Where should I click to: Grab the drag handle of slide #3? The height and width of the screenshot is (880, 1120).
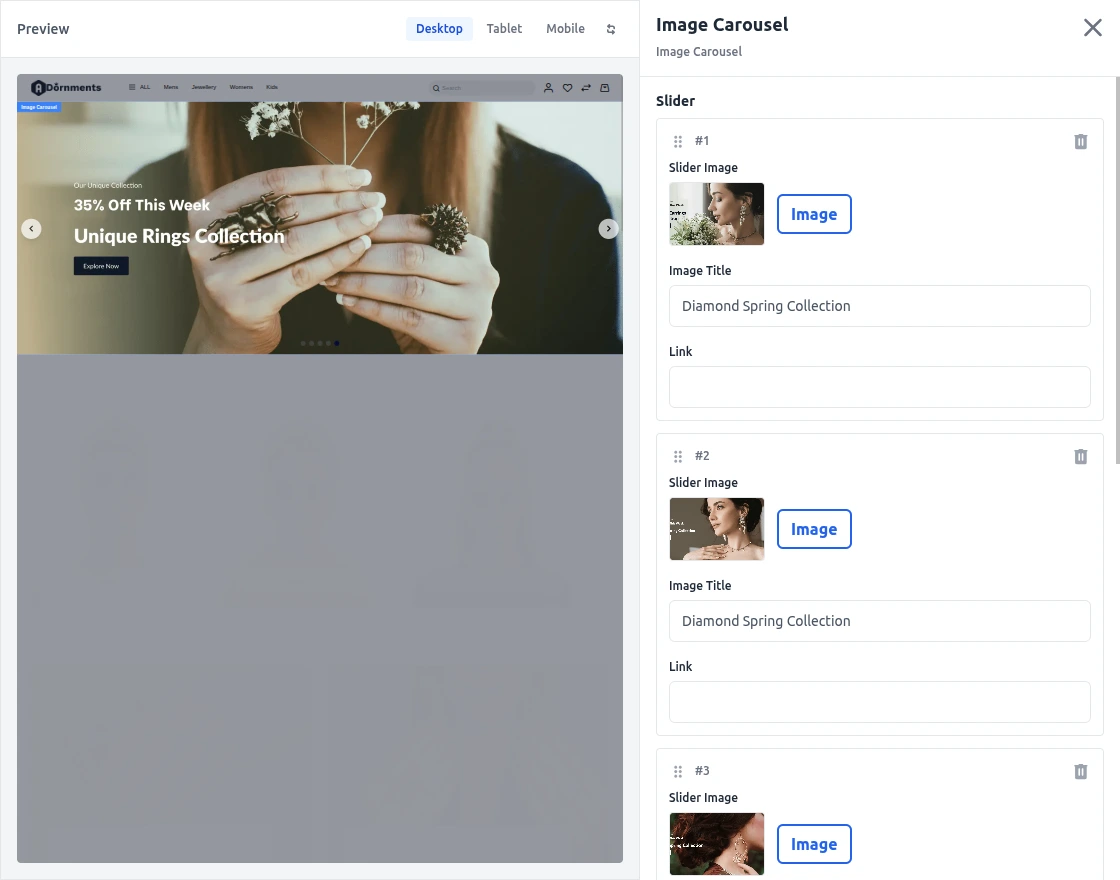pos(678,771)
